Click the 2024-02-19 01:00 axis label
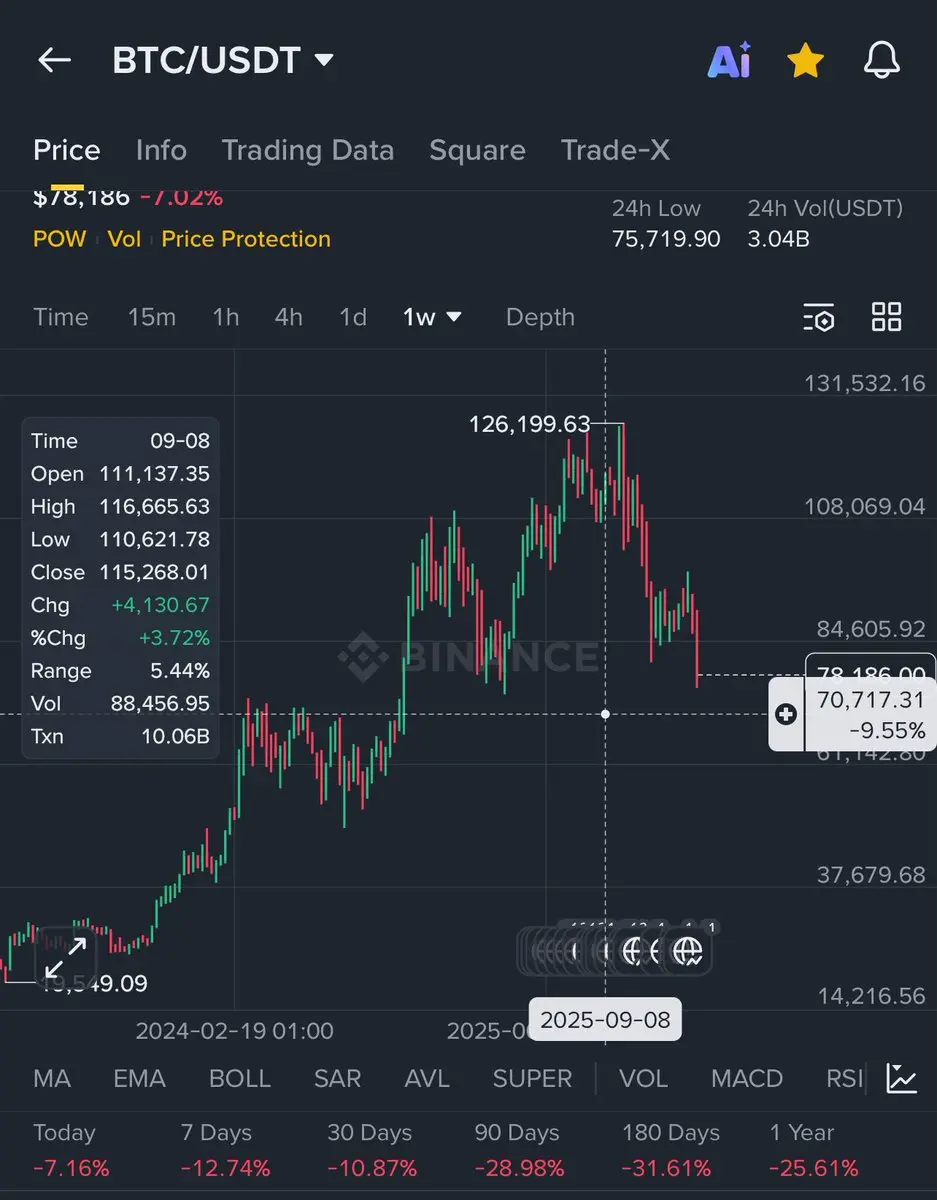The width and height of the screenshot is (937, 1200). click(x=235, y=1030)
